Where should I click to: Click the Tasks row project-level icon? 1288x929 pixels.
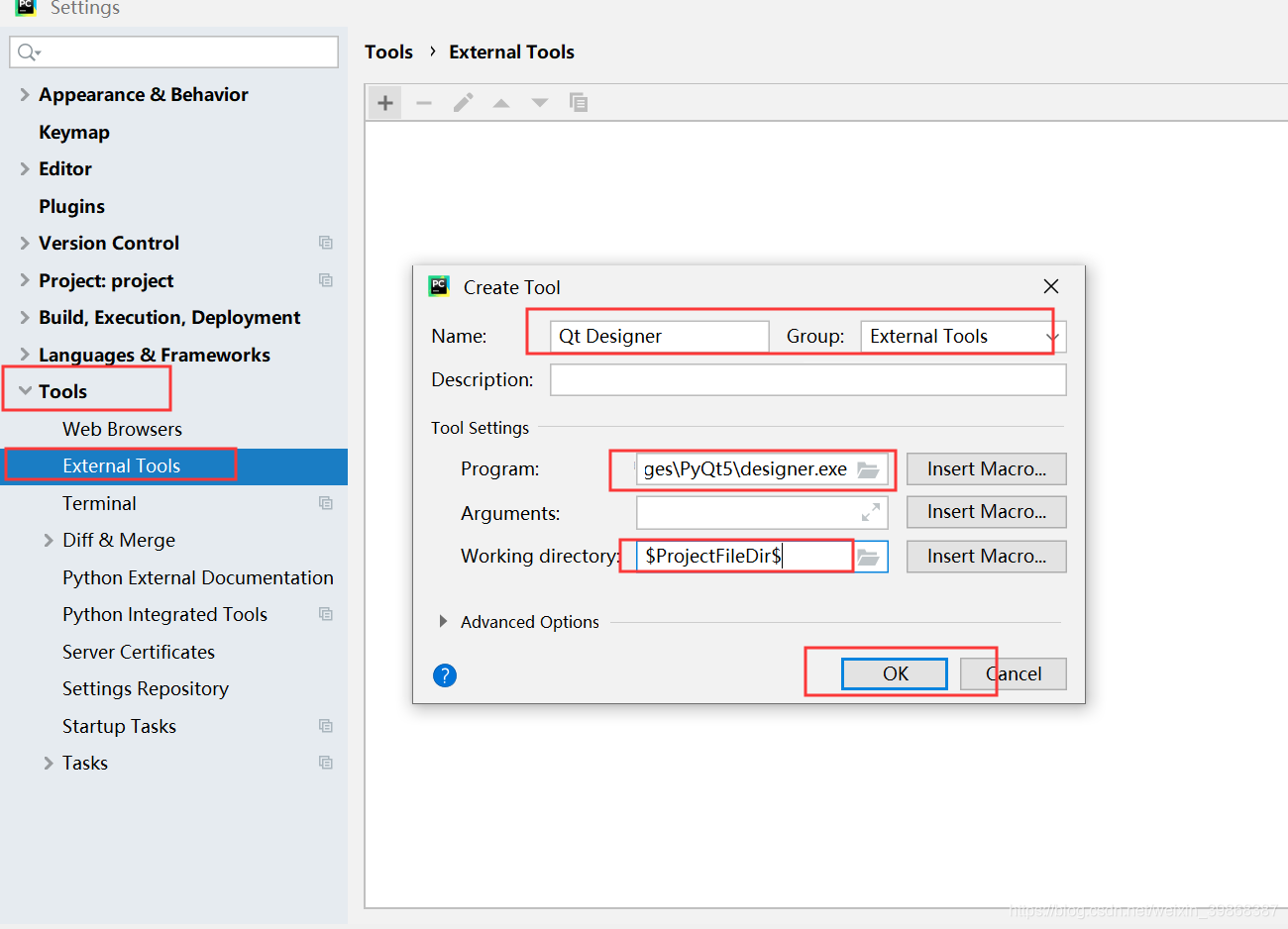(326, 763)
